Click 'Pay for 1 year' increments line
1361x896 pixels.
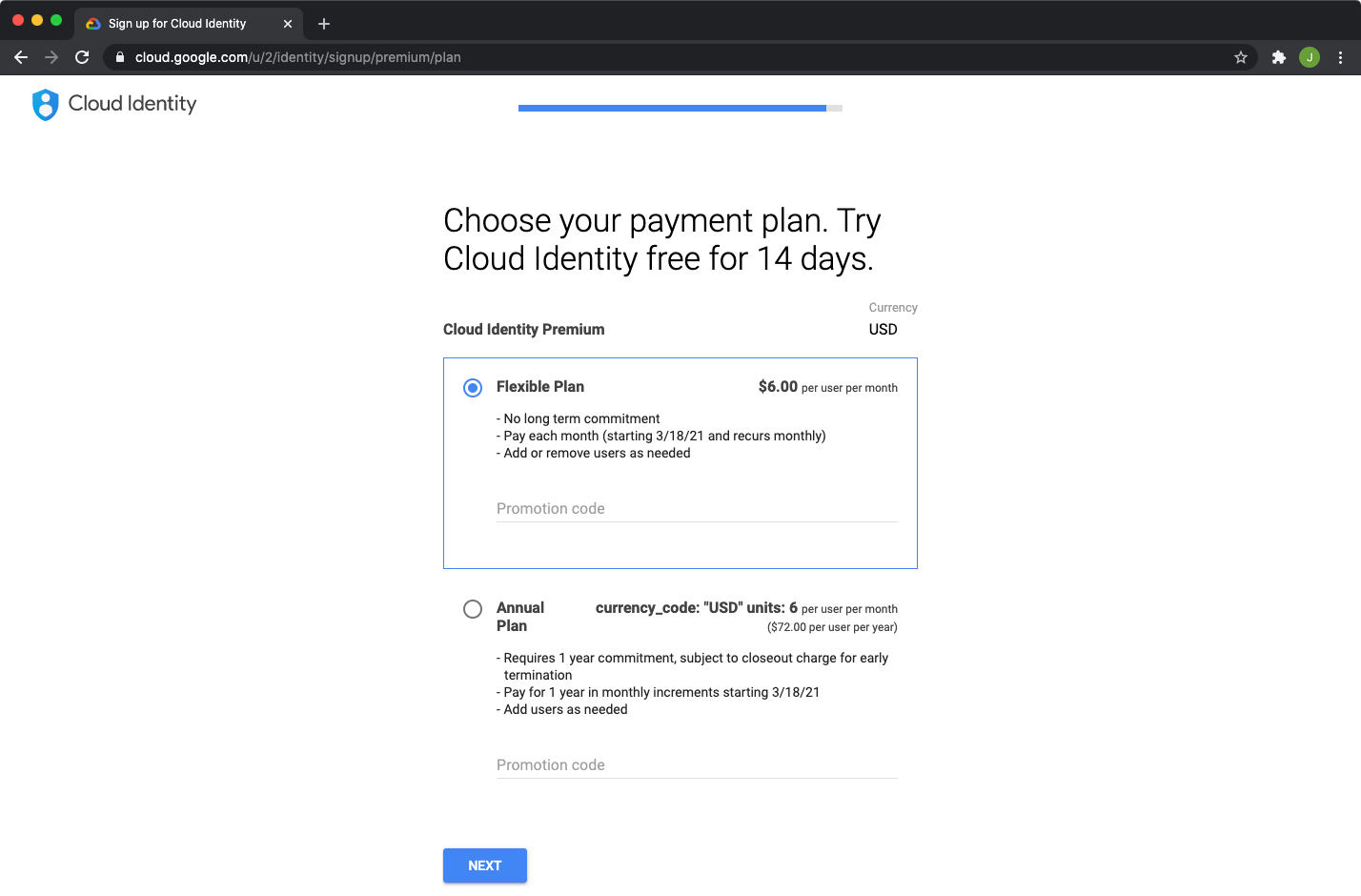click(659, 692)
